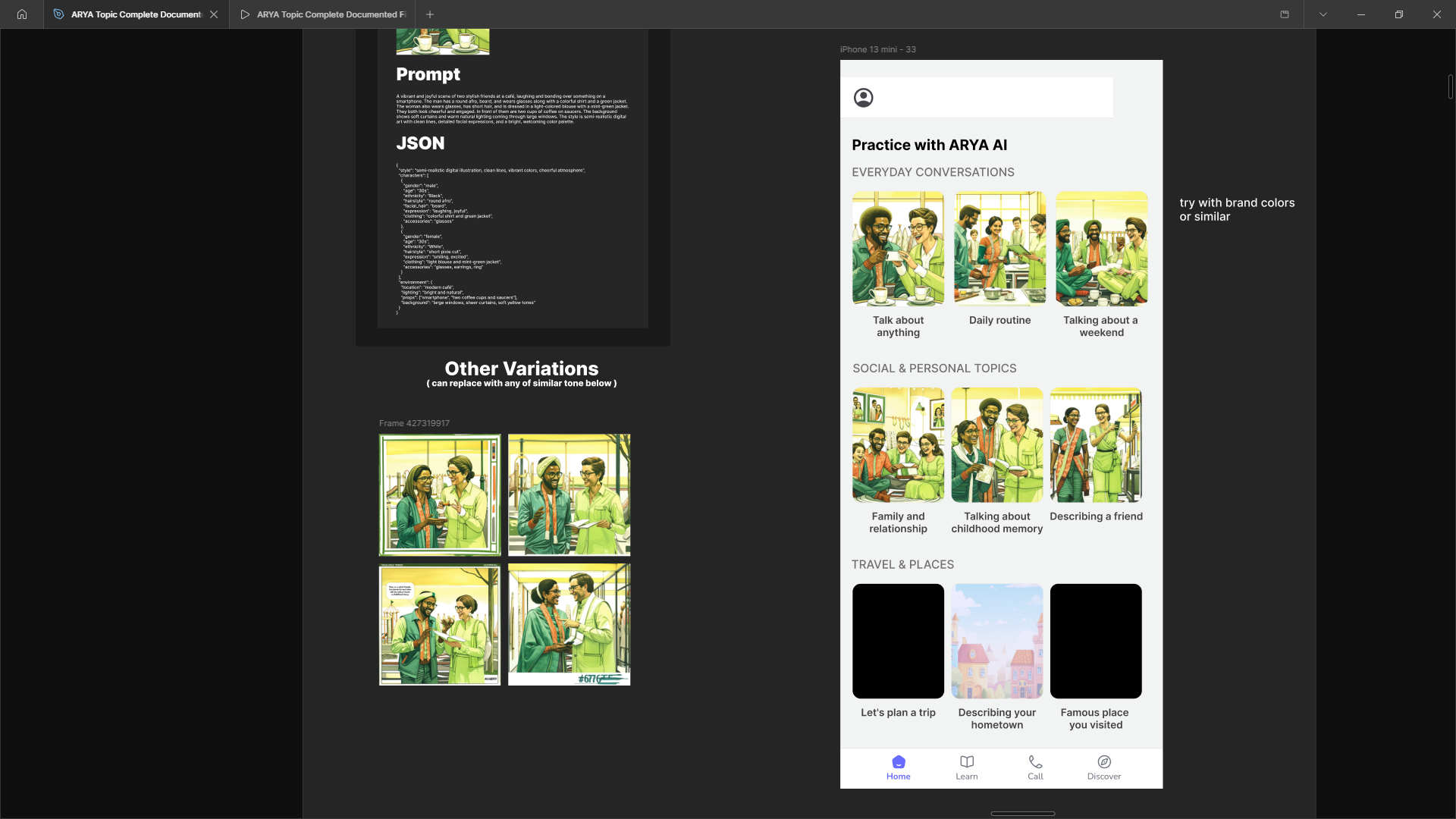The height and width of the screenshot is (819, 1456).
Task: Select the 'Other Variations' heading
Action: 522,369
